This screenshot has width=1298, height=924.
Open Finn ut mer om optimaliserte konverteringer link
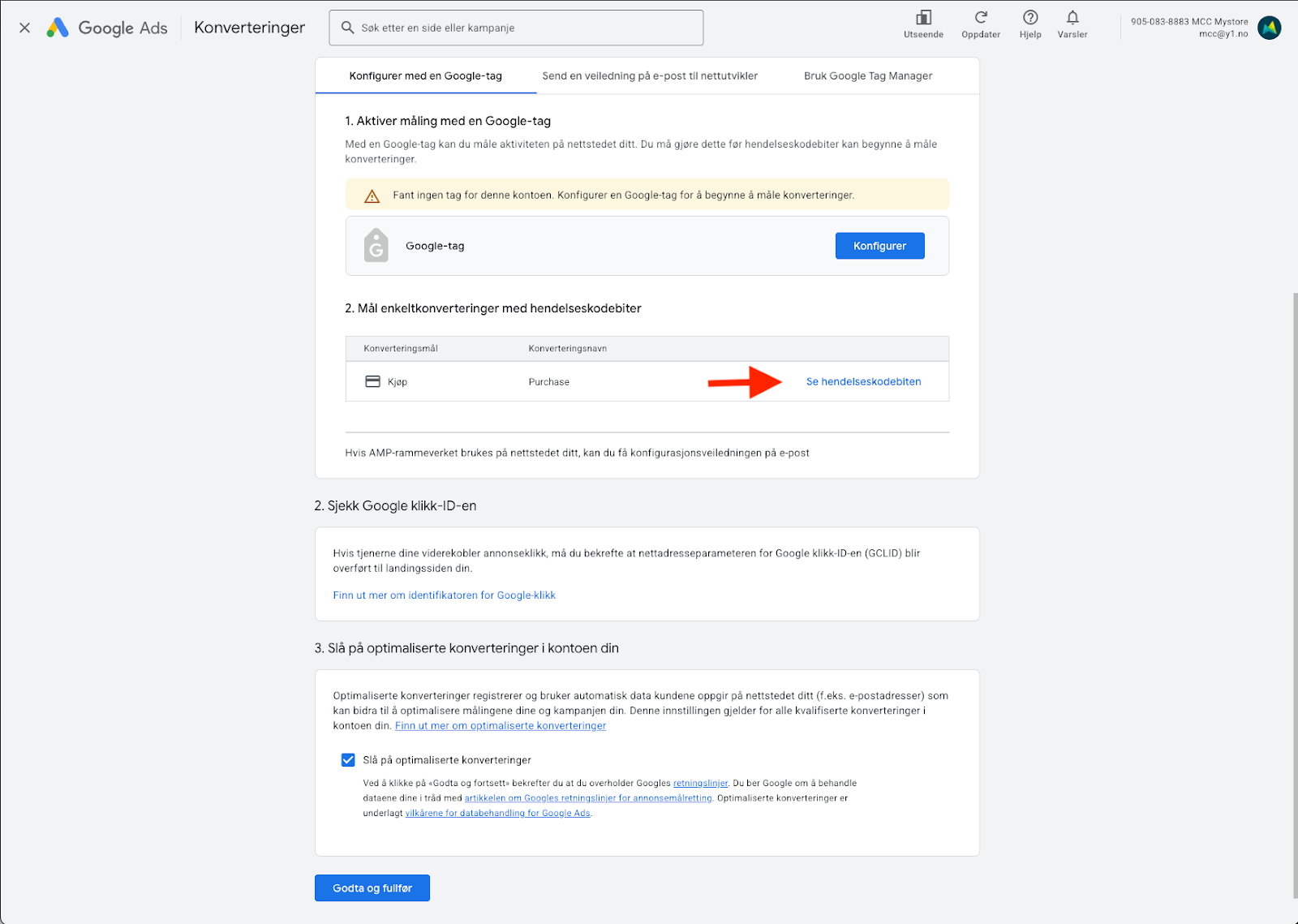501,726
